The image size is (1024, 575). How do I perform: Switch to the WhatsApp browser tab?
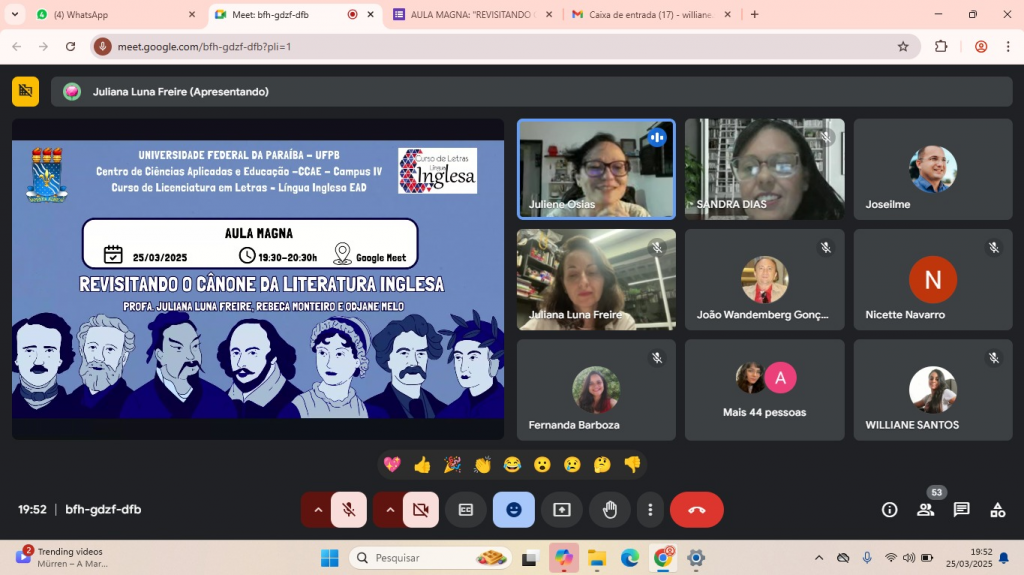[110, 15]
